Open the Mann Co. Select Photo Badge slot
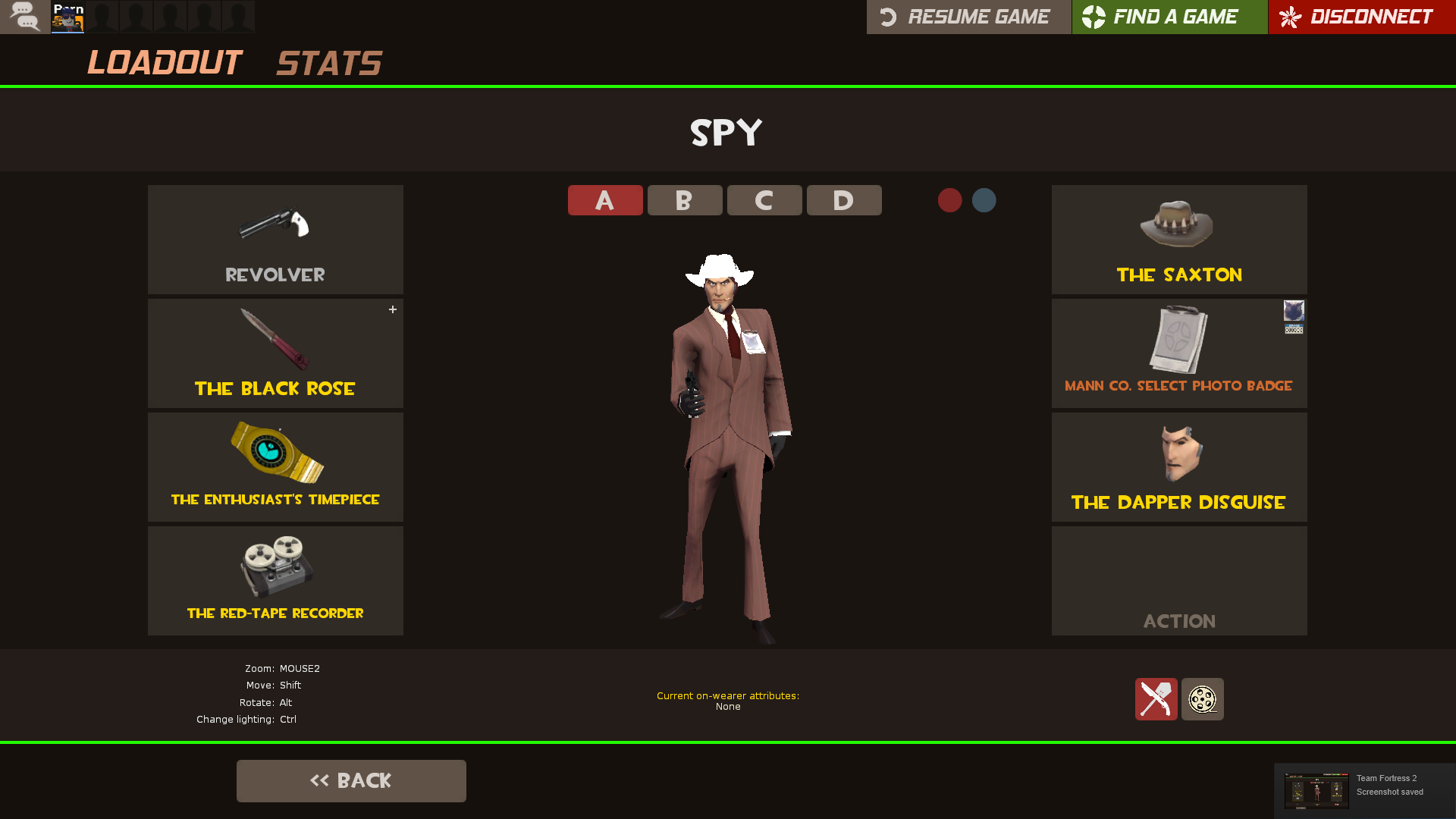Image resolution: width=1456 pixels, height=819 pixels. click(x=1179, y=353)
